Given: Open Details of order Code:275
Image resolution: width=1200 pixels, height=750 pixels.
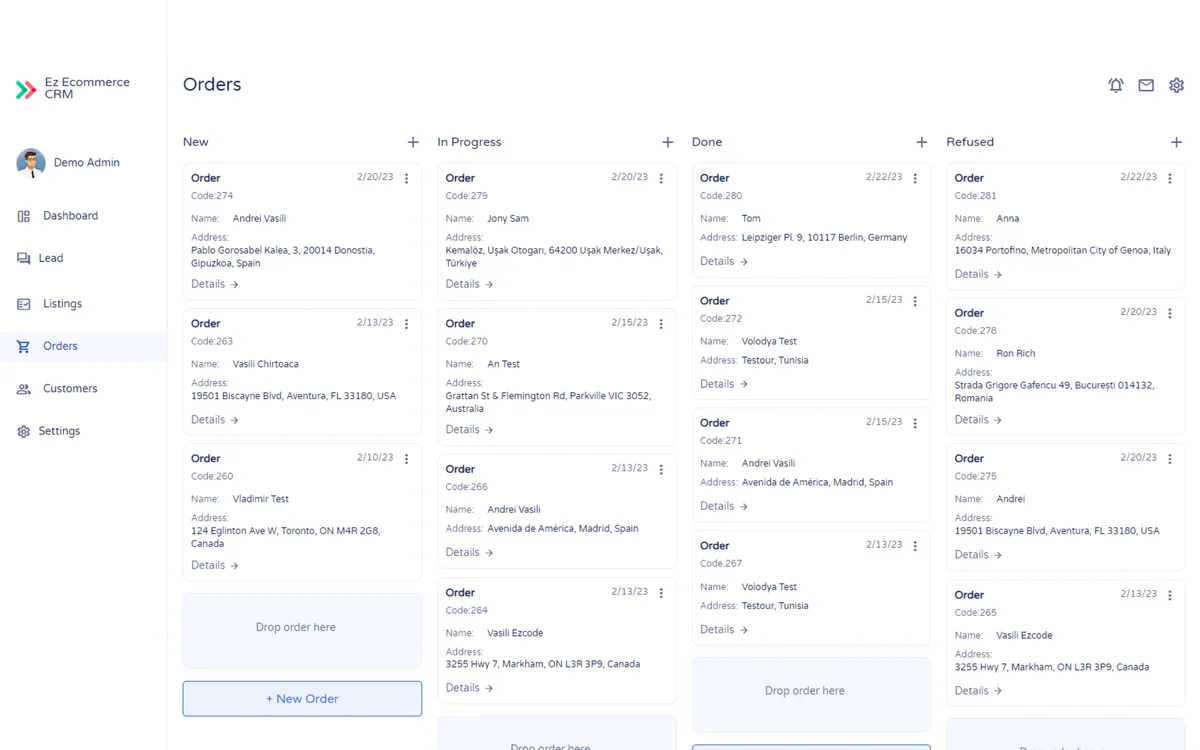Looking at the screenshot, I should [979, 555].
